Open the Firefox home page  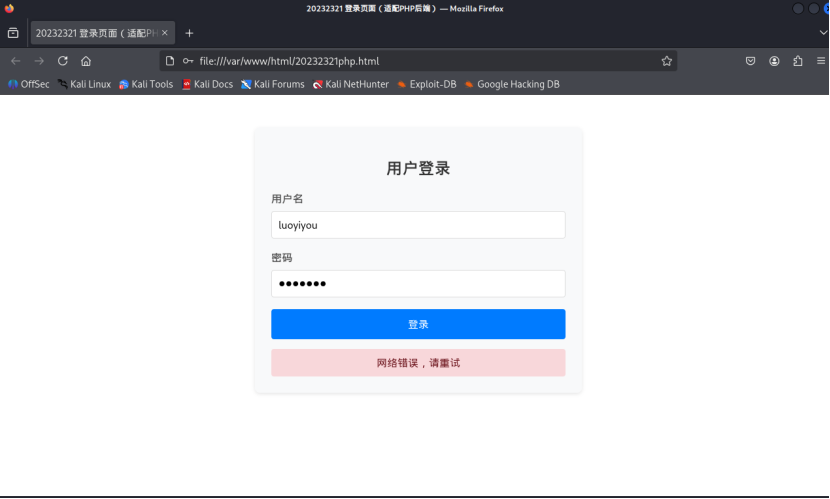click(x=86, y=61)
